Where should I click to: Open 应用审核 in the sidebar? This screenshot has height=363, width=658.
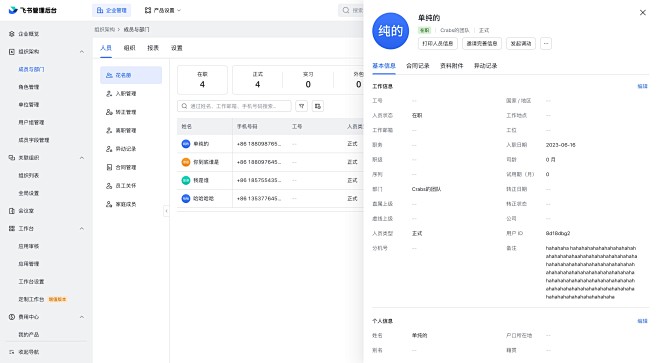29,246
